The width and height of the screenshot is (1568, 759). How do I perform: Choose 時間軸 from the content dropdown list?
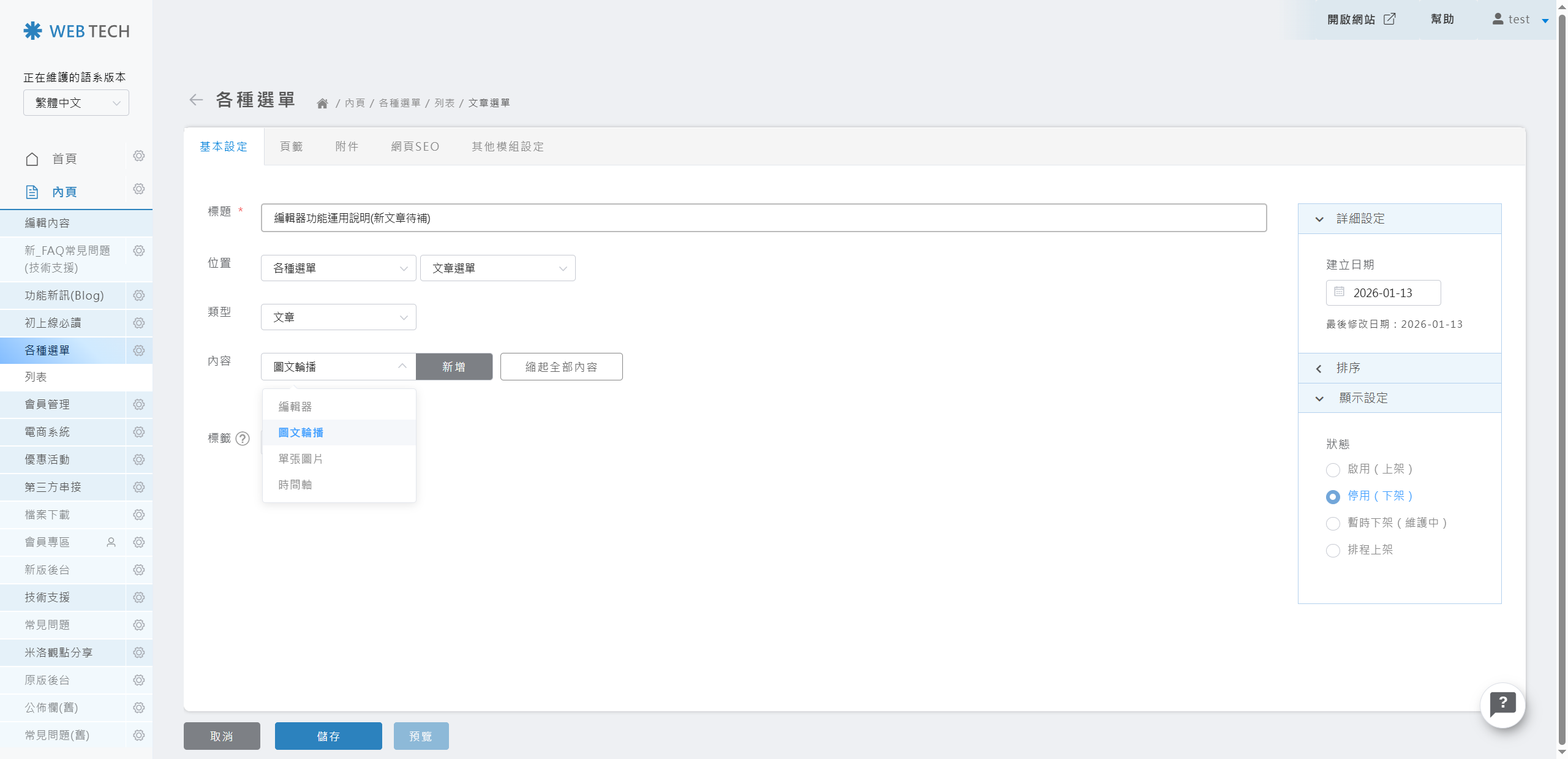295,485
